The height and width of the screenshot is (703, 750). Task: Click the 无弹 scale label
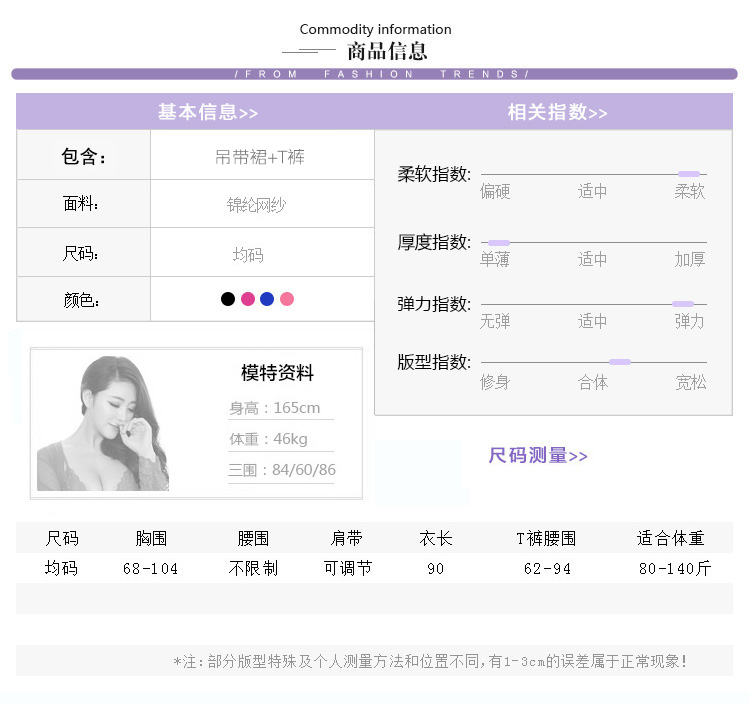coord(495,321)
